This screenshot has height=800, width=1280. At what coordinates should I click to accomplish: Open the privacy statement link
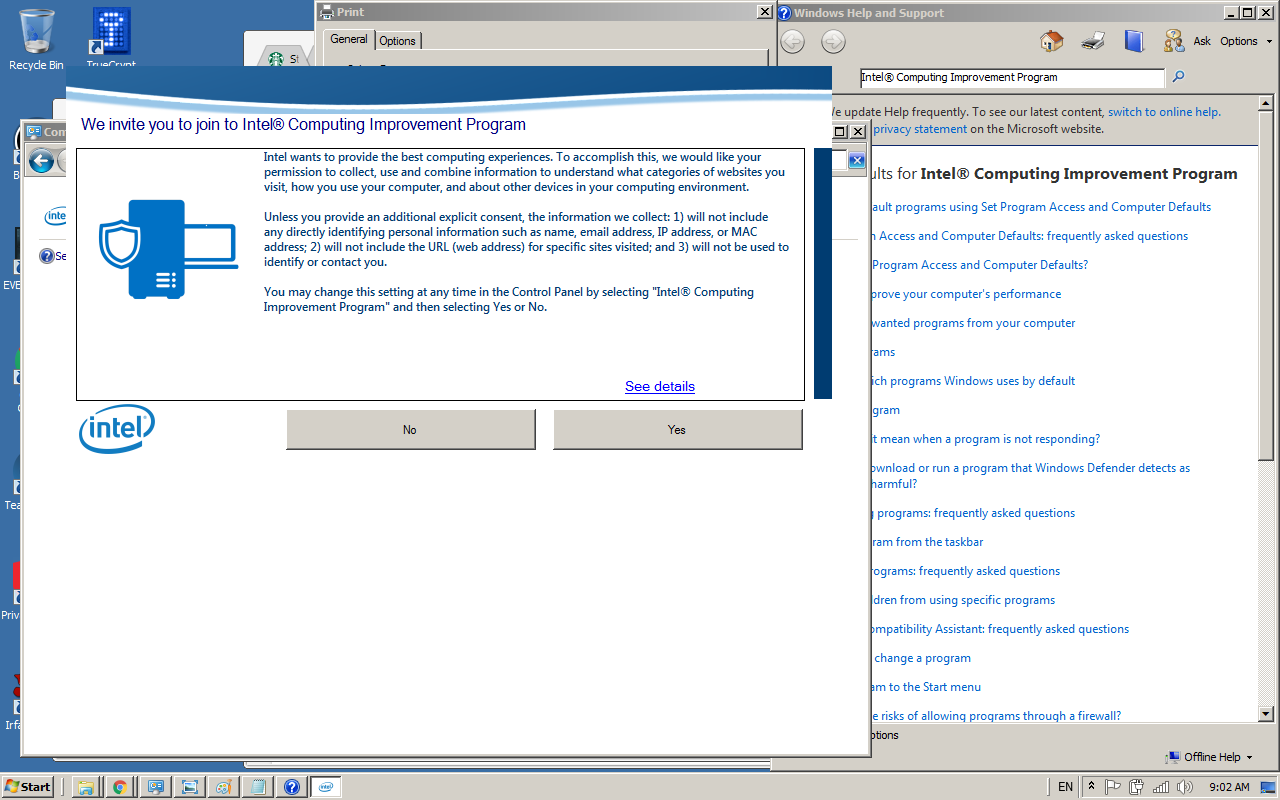tap(920, 128)
